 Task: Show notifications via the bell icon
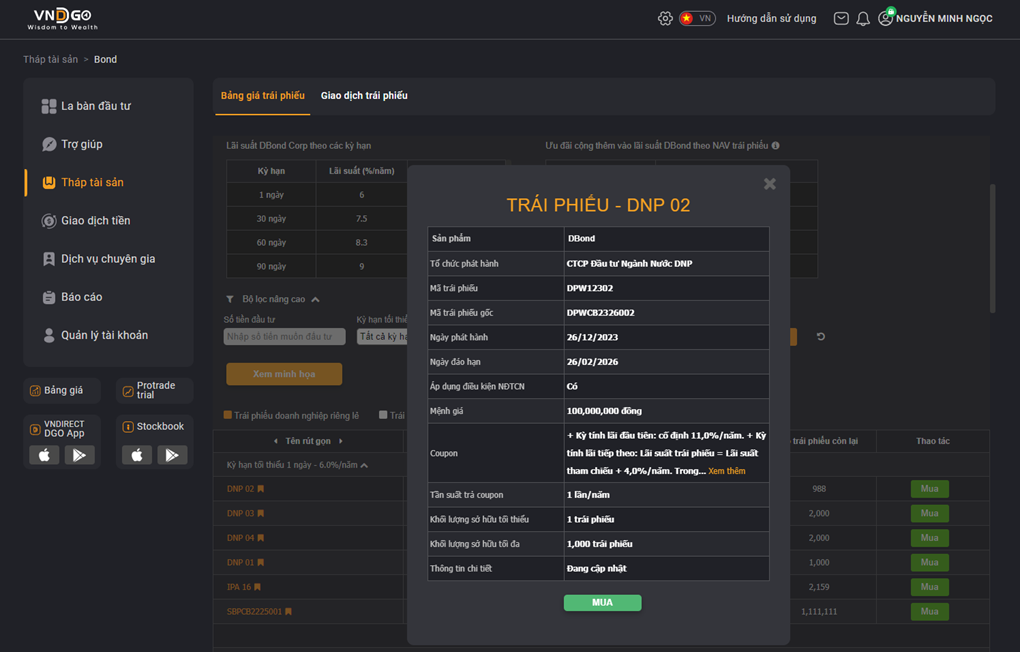point(863,18)
